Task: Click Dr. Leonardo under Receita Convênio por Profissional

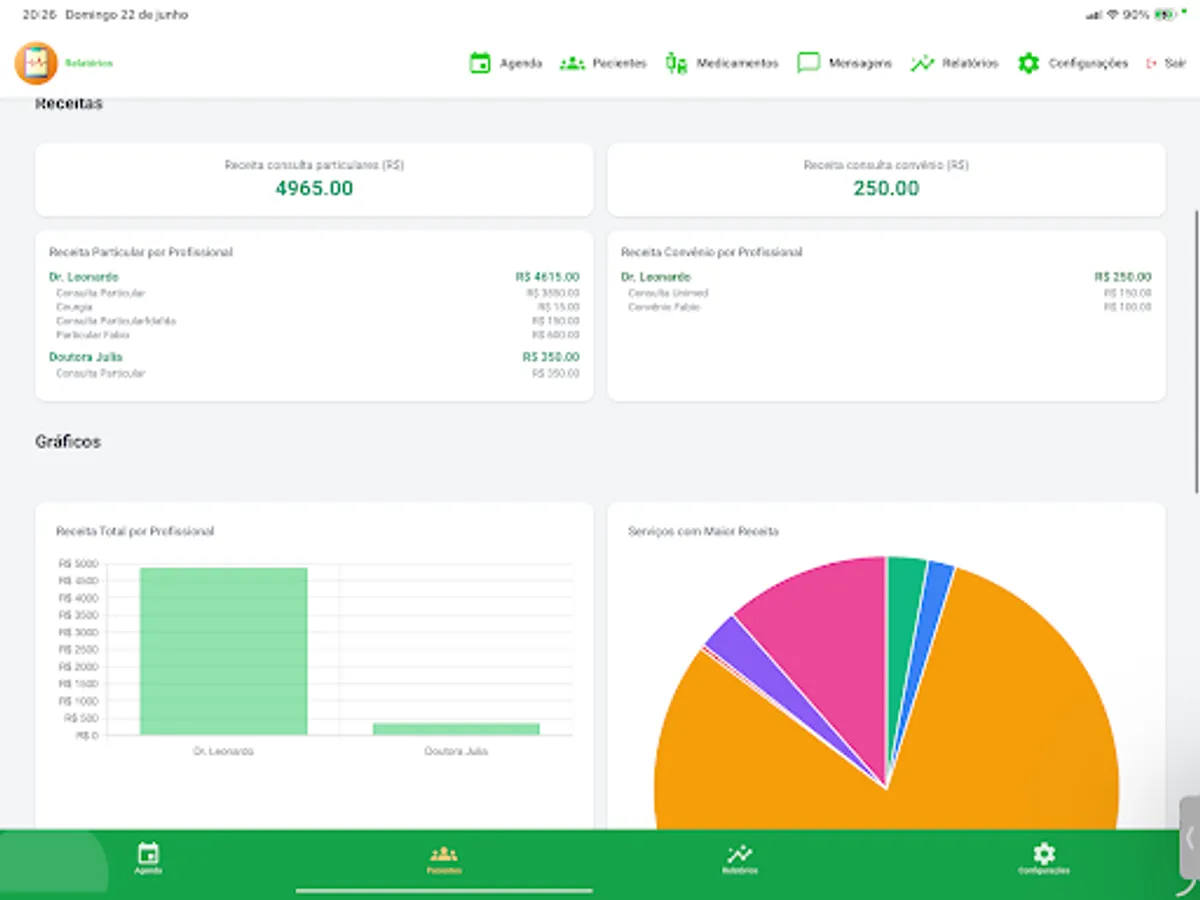Action: (x=655, y=277)
